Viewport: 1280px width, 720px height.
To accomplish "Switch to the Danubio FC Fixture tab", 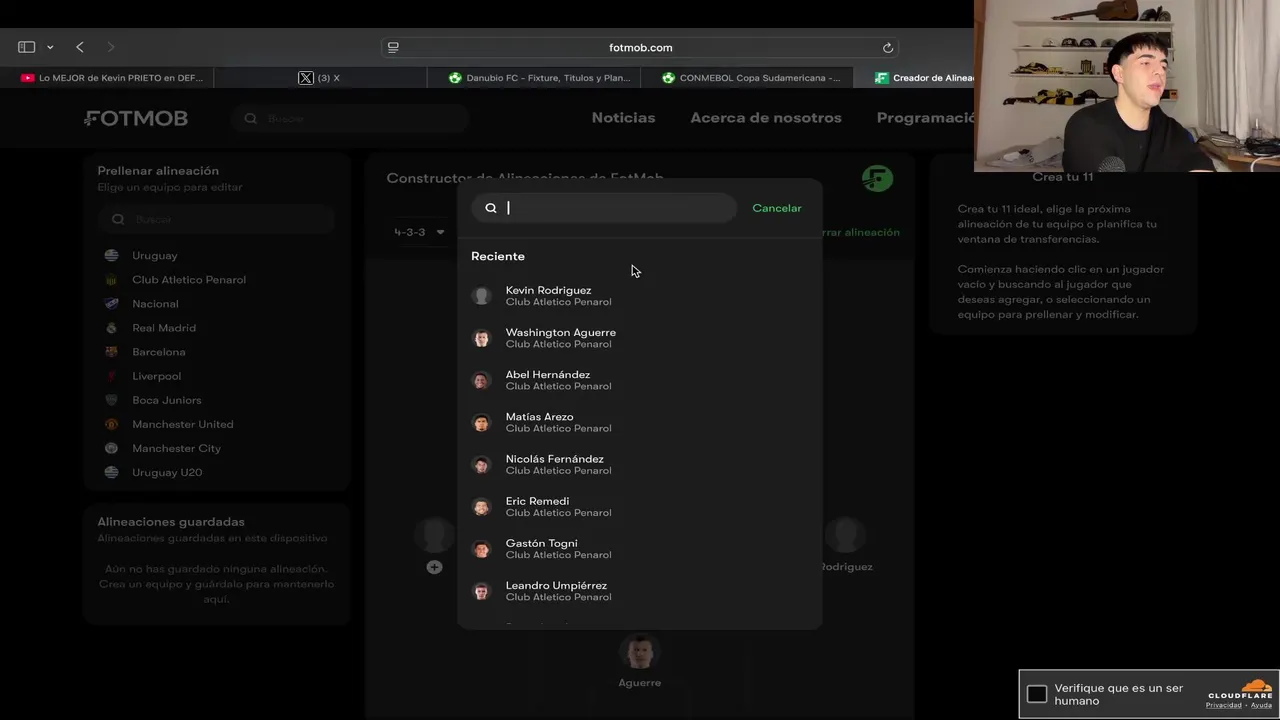I will (540, 78).
